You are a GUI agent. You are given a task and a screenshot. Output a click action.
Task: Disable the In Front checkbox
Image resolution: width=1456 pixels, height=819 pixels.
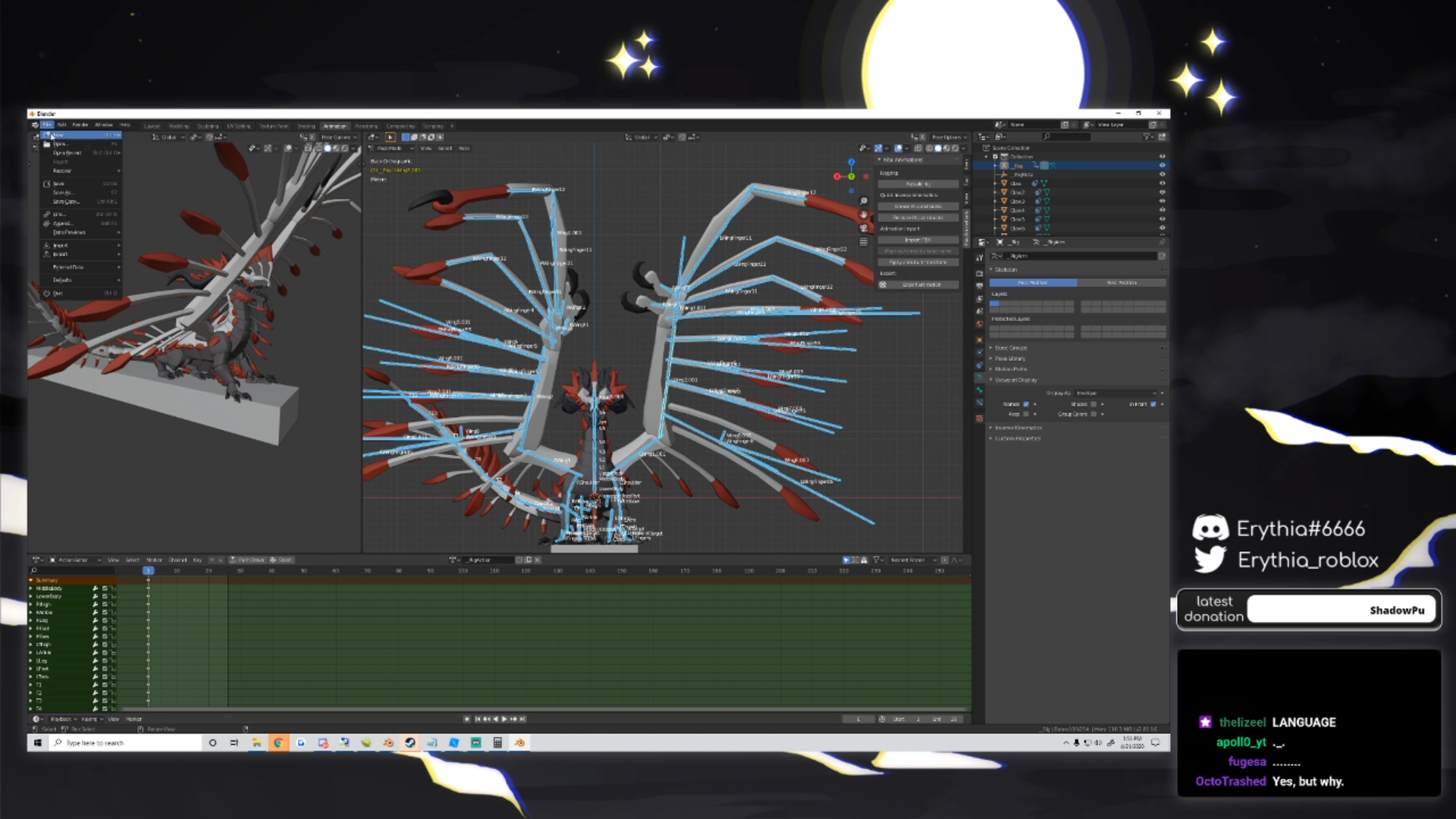pyautogui.click(x=1153, y=404)
